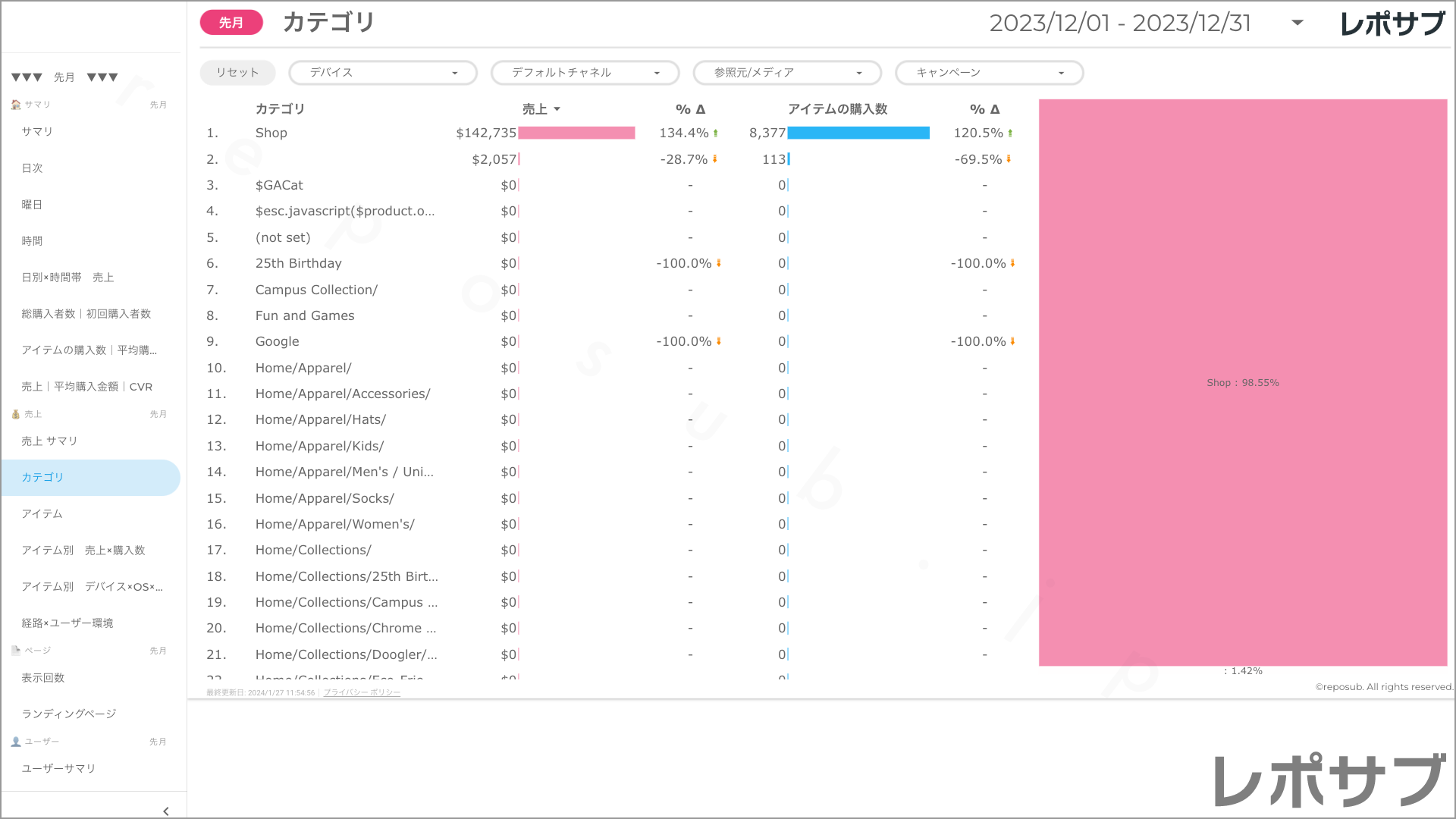Click the user silhouette icon beside ユーザー
Viewport: 1456px width, 819px height.
16,742
